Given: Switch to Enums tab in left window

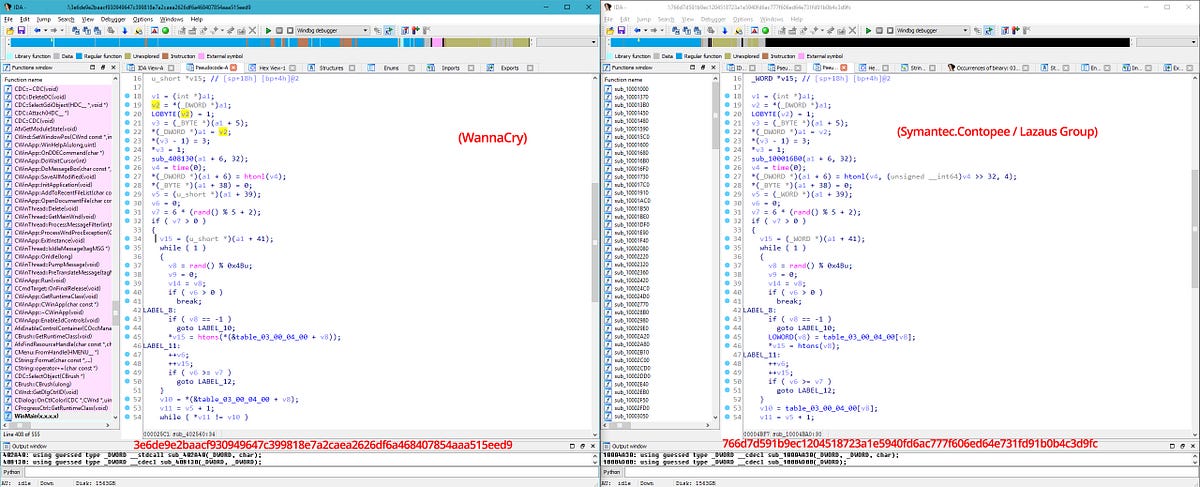Looking at the screenshot, I should click(x=391, y=68).
